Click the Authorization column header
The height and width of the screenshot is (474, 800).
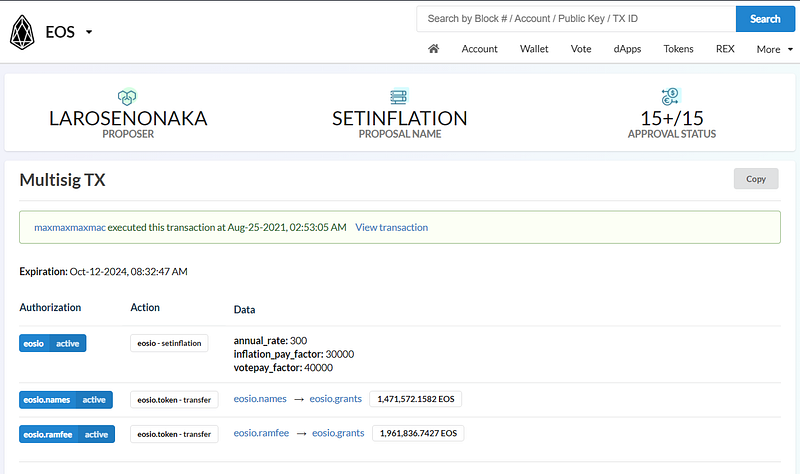50,308
